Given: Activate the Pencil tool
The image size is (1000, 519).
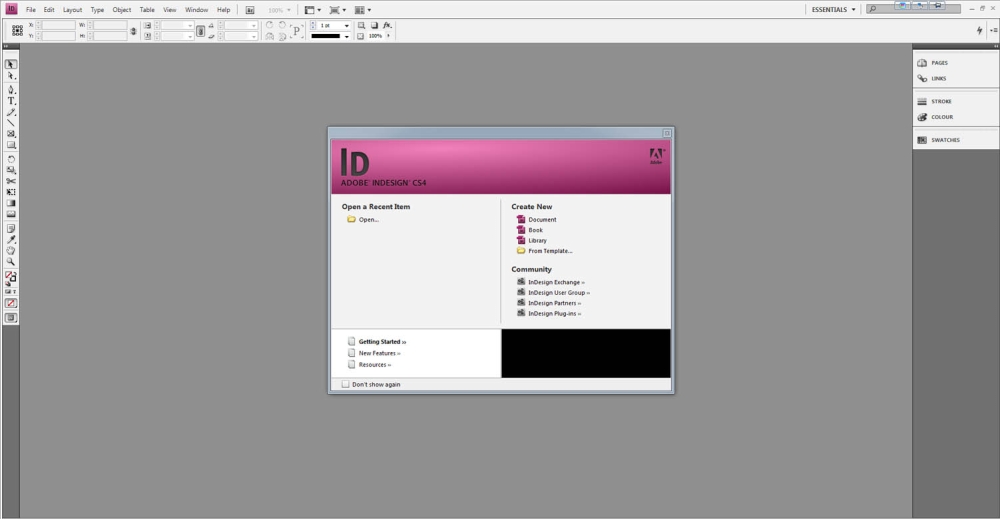Looking at the screenshot, I should 11,112.
